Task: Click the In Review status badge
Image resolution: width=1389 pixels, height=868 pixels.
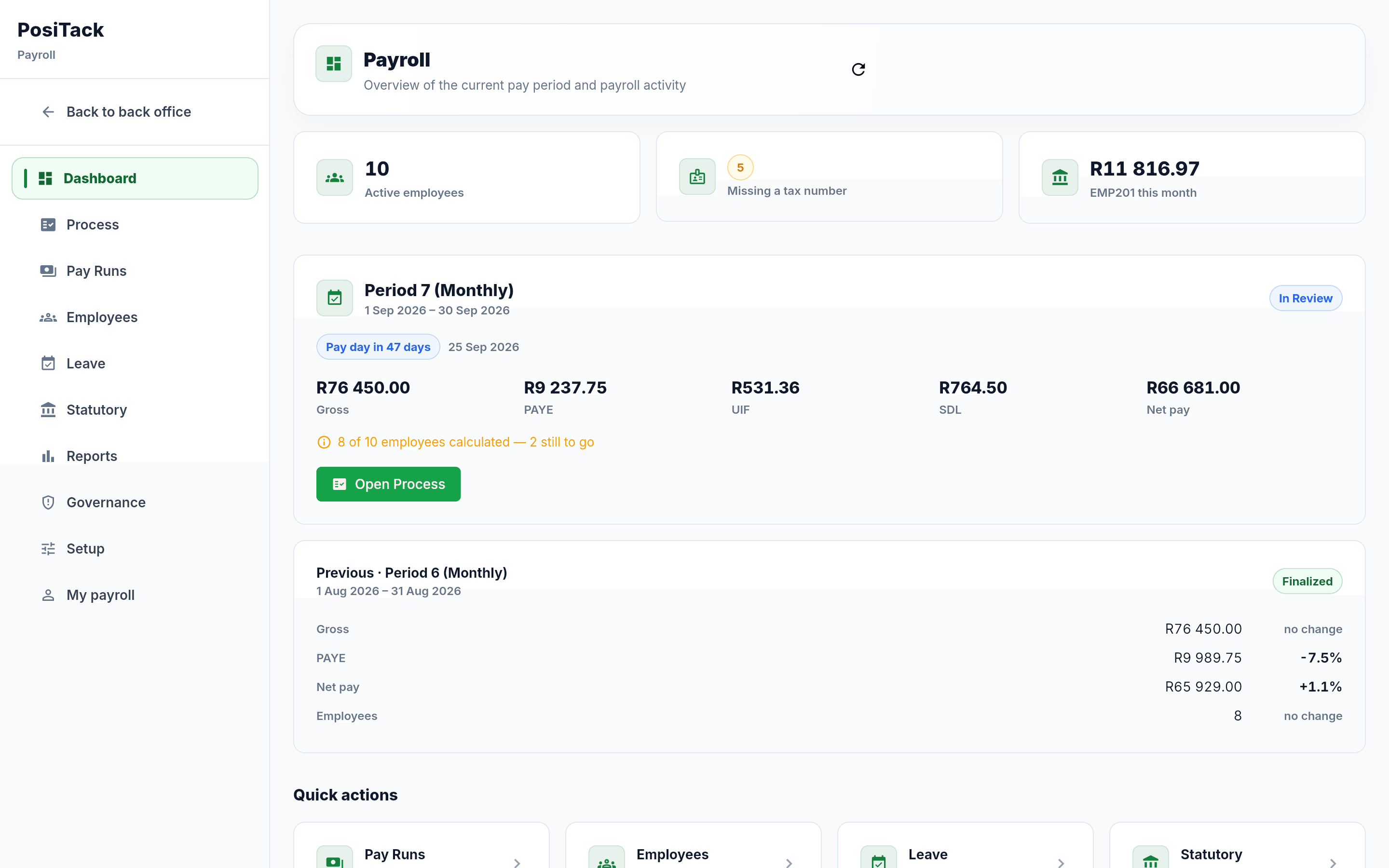Action: pos(1305,298)
